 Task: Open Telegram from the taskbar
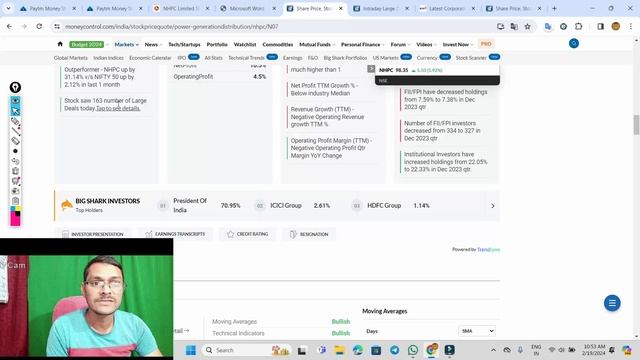(394, 350)
